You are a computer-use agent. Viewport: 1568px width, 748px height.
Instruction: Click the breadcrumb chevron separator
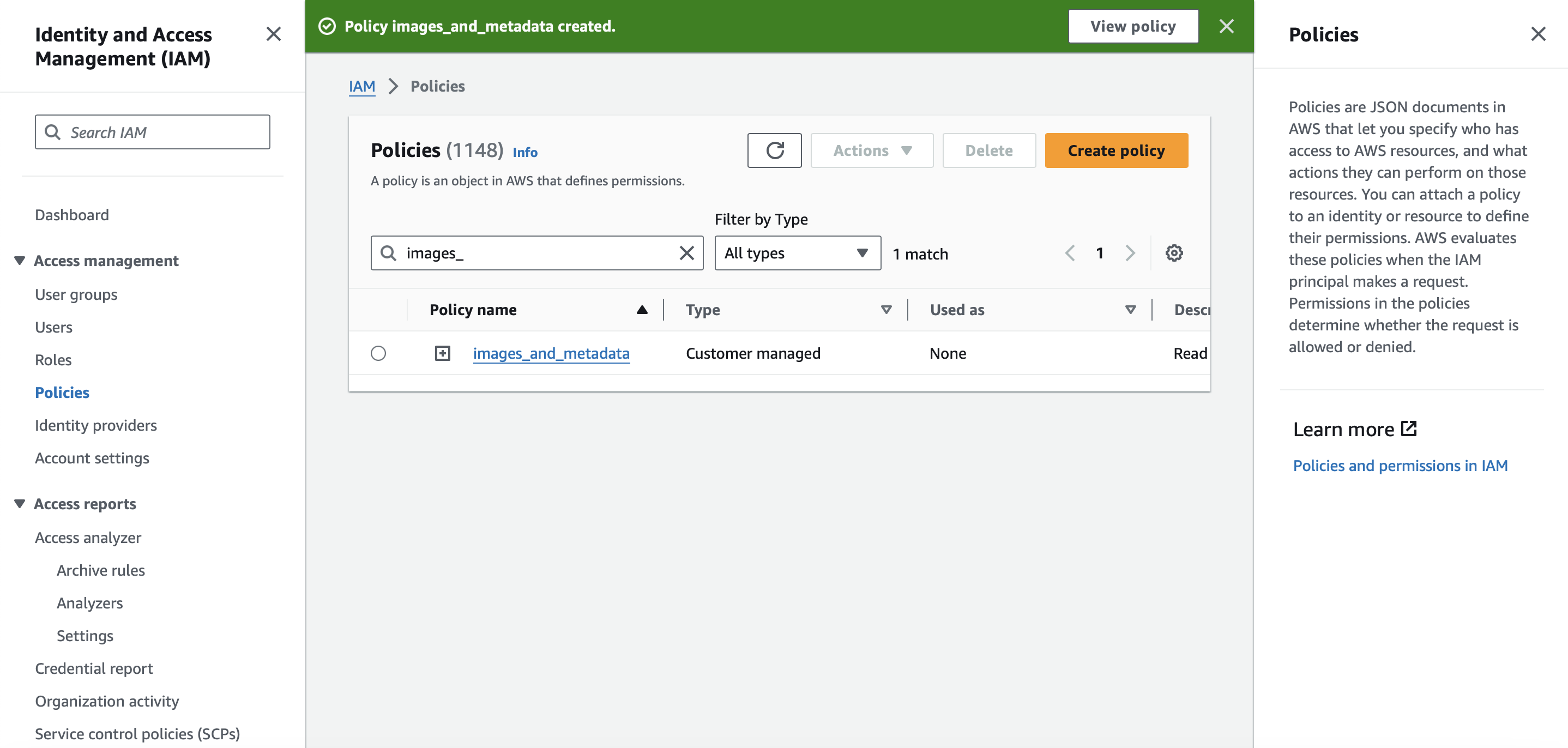coord(393,87)
